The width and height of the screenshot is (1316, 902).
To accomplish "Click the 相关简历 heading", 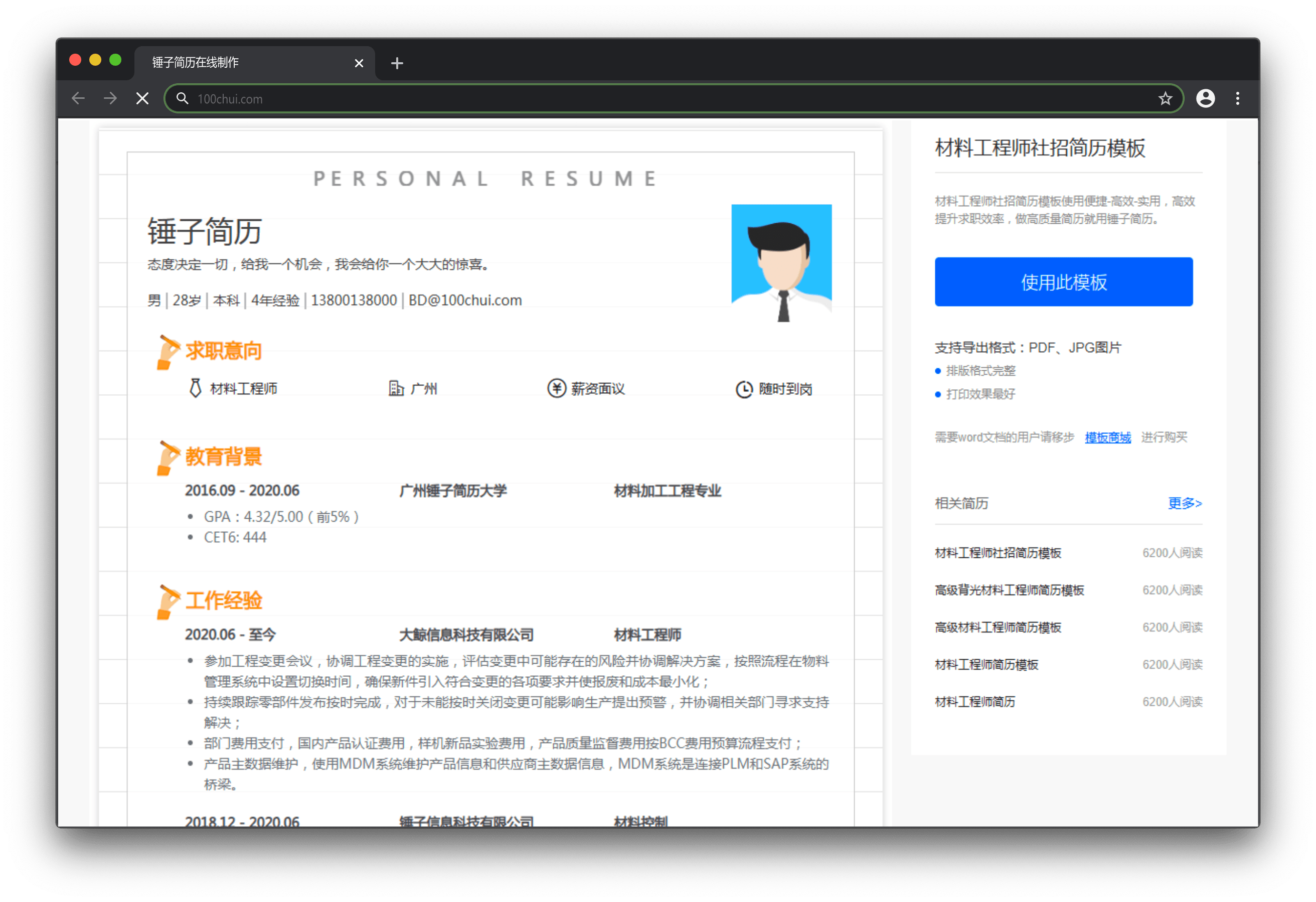I will coord(961,503).
